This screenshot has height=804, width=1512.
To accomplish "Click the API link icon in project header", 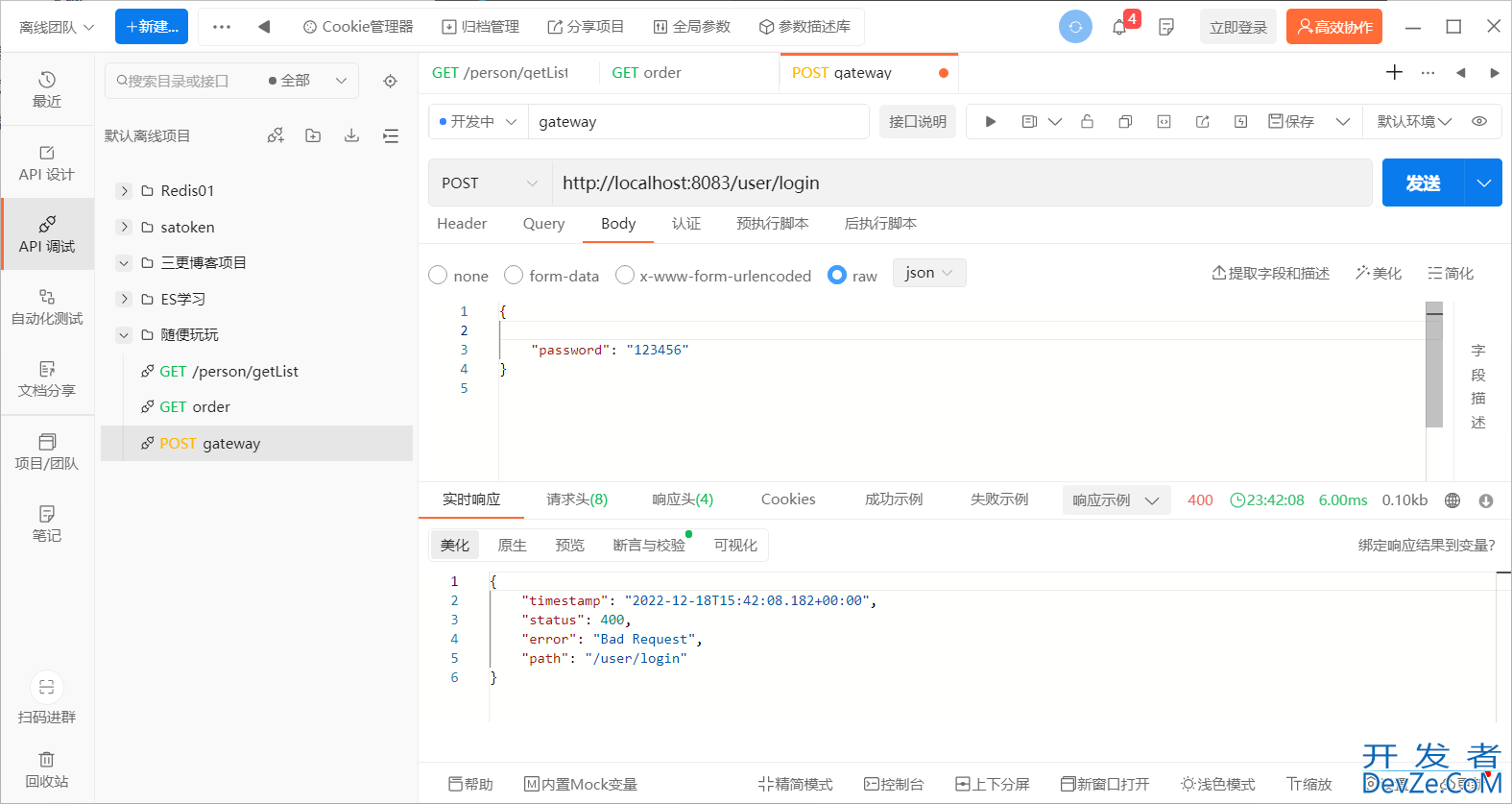I will [276, 135].
